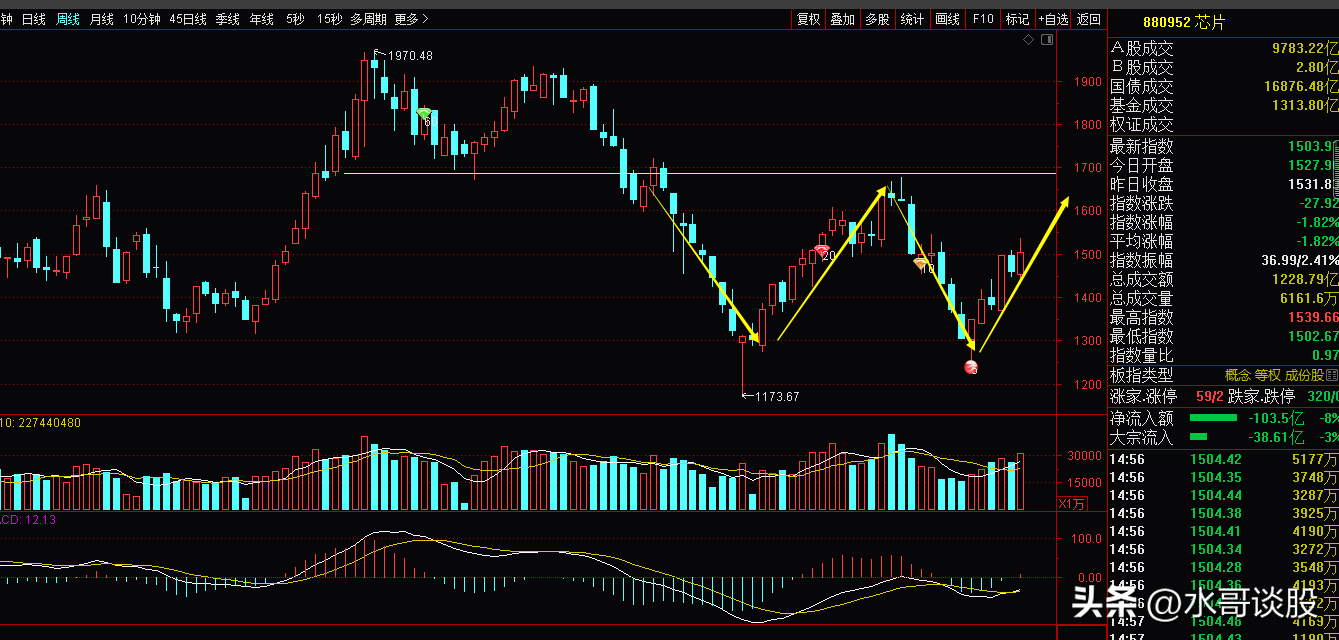Image resolution: width=1339 pixels, height=640 pixels.
Task: Click the green gem marker near the peak
Action: coord(424,114)
